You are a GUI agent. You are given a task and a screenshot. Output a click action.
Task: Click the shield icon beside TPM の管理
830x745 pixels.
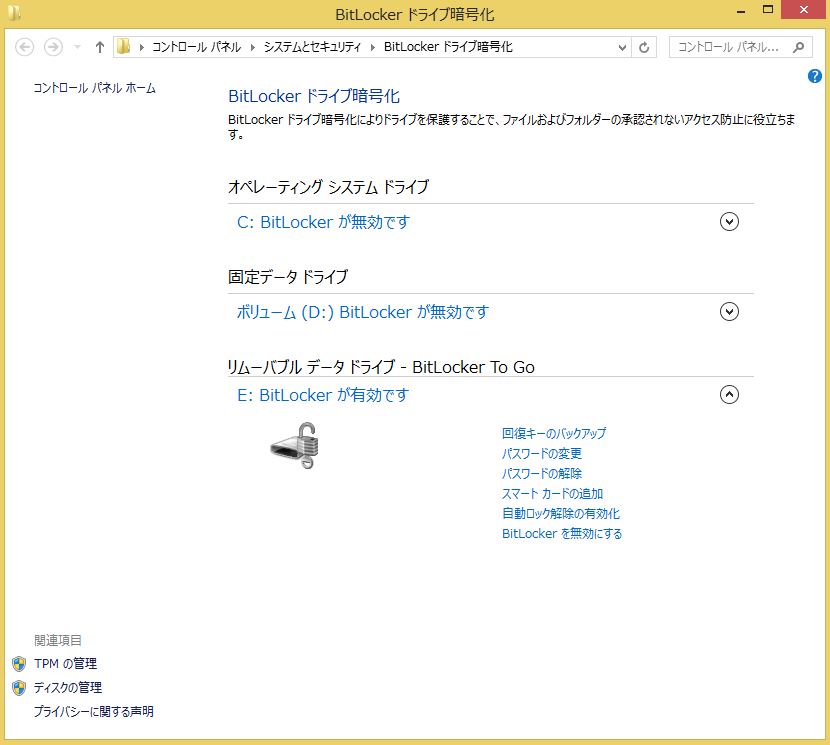(x=19, y=663)
